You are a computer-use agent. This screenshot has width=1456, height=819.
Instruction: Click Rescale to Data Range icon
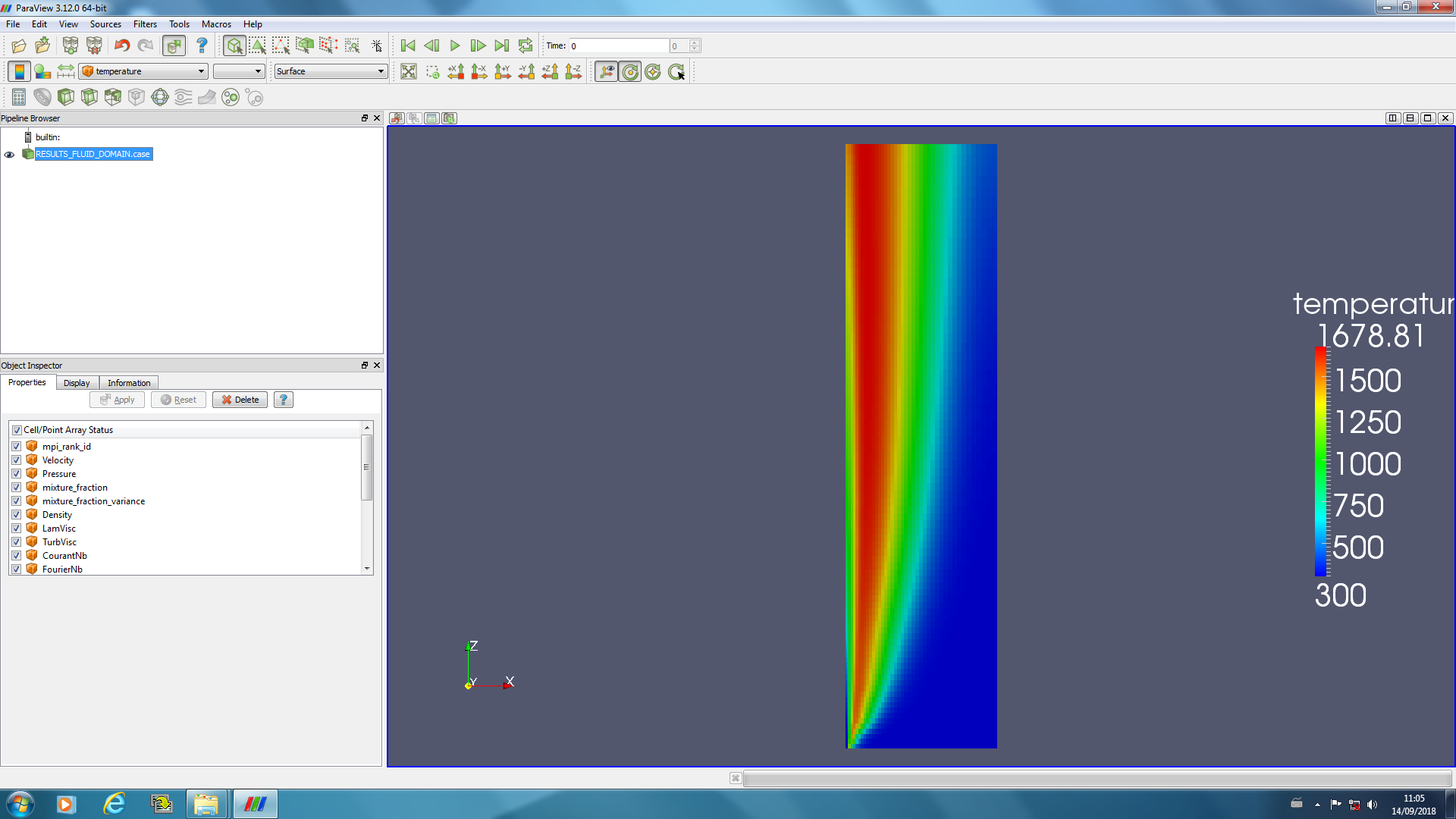66,71
